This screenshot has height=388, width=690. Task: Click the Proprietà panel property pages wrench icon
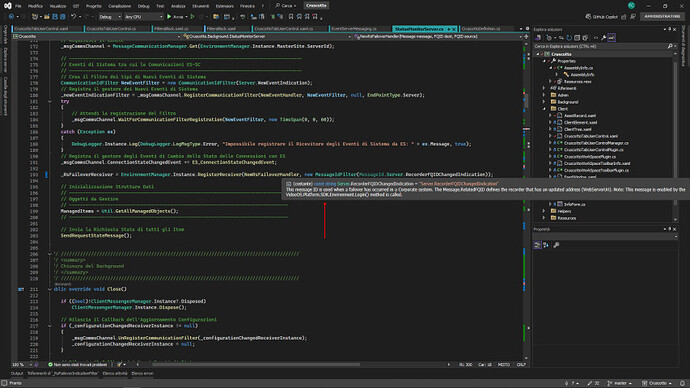click(556, 245)
